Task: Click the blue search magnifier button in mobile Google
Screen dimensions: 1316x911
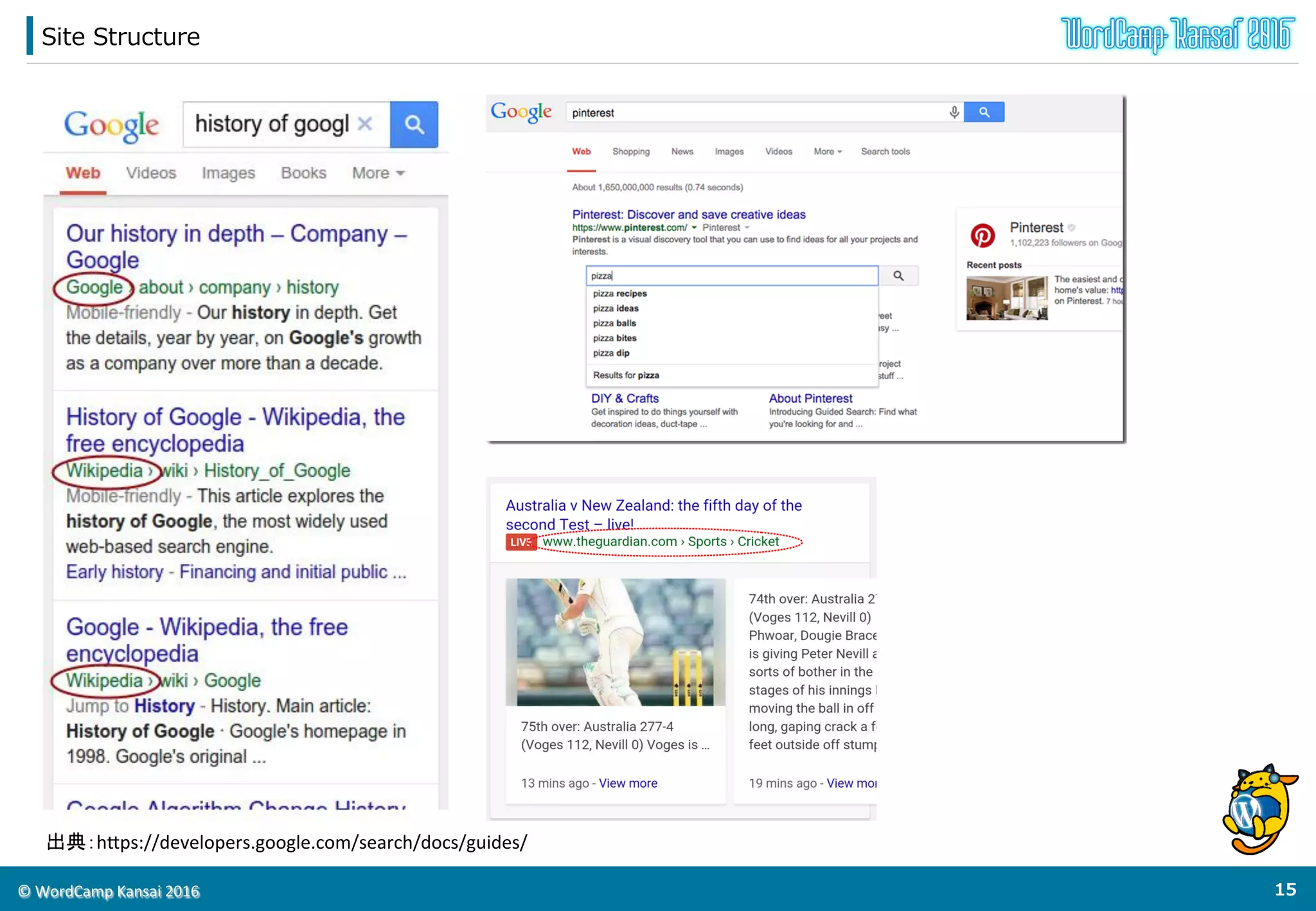Action: [414, 125]
